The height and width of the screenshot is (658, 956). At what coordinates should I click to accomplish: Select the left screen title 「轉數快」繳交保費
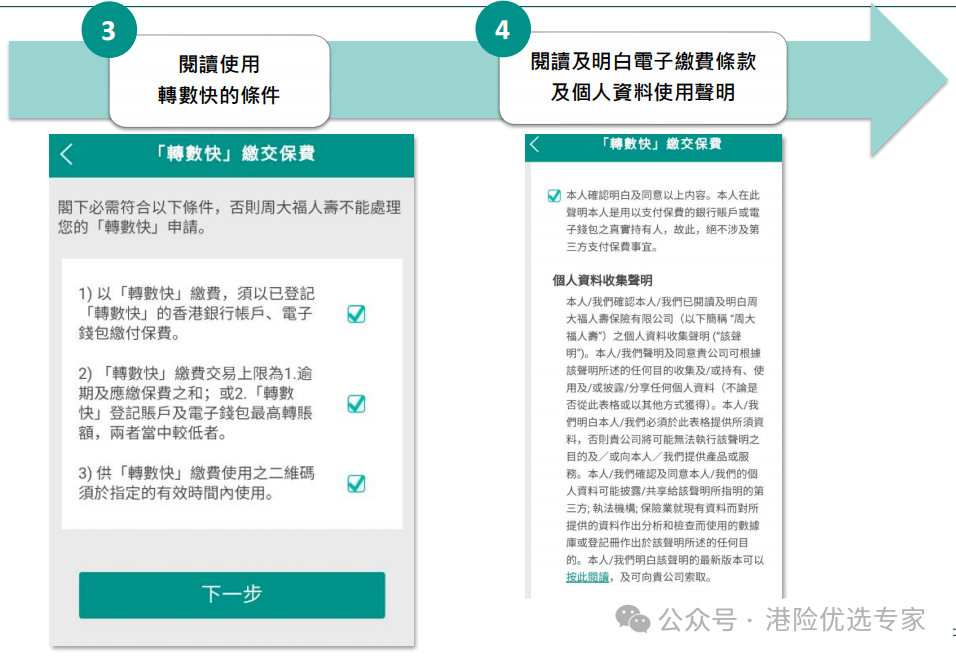[234, 154]
